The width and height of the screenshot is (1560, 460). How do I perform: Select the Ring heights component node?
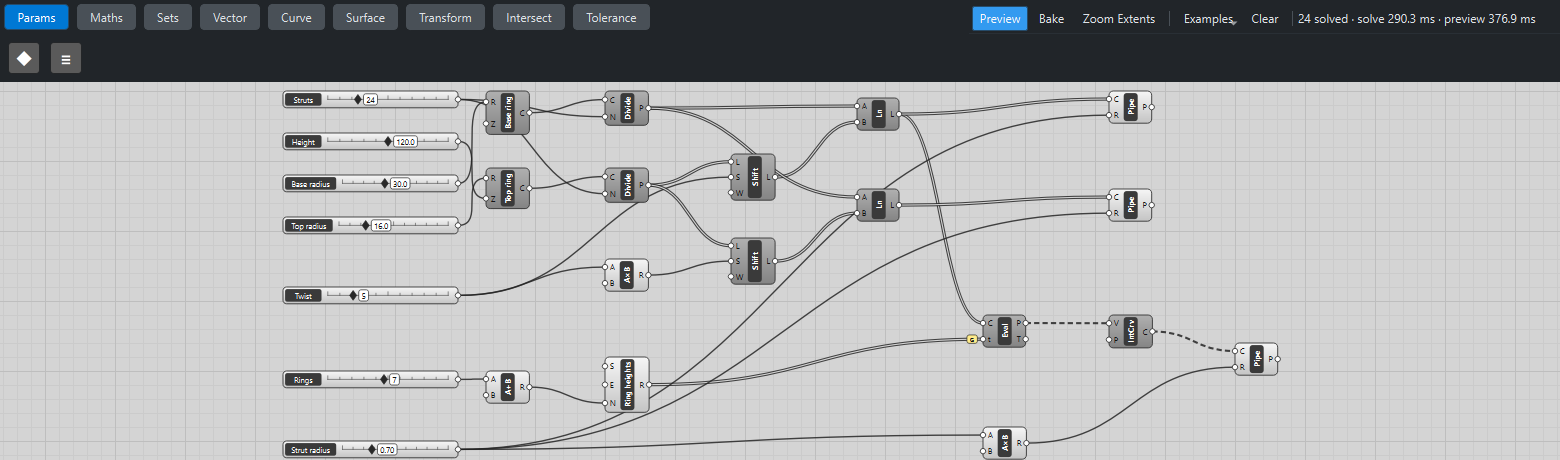click(x=627, y=384)
